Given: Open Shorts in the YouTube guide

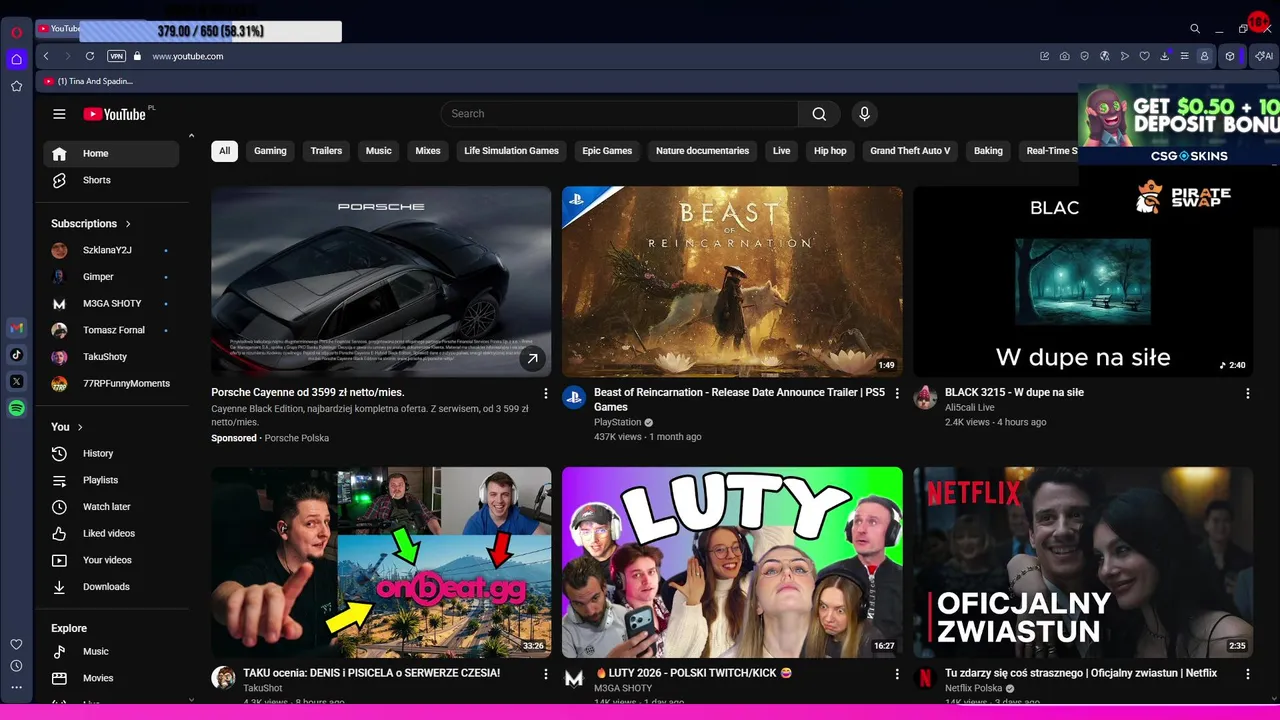Looking at the screenshot, I should click(x=111, y=180).
